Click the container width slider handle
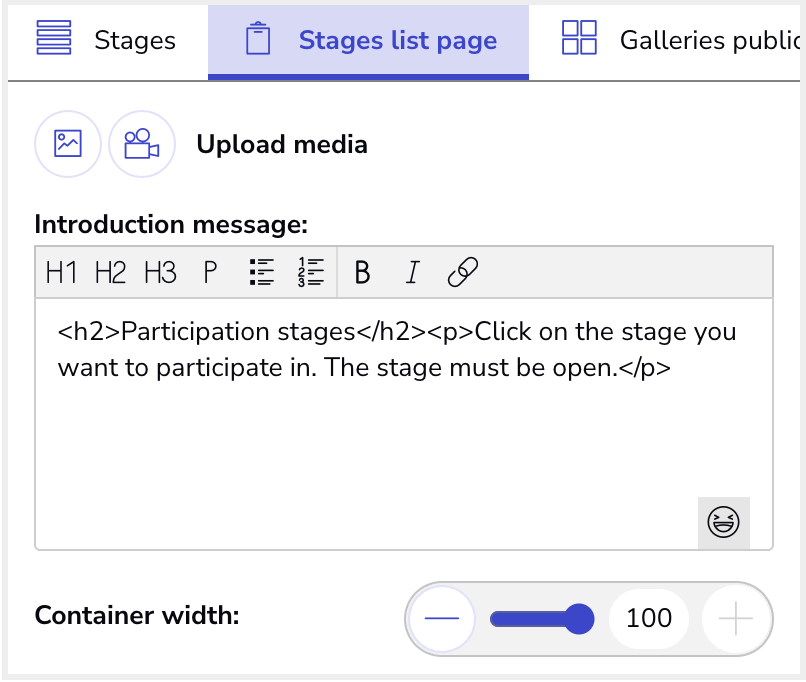806x682 pixels. click(x=579, y=619)
